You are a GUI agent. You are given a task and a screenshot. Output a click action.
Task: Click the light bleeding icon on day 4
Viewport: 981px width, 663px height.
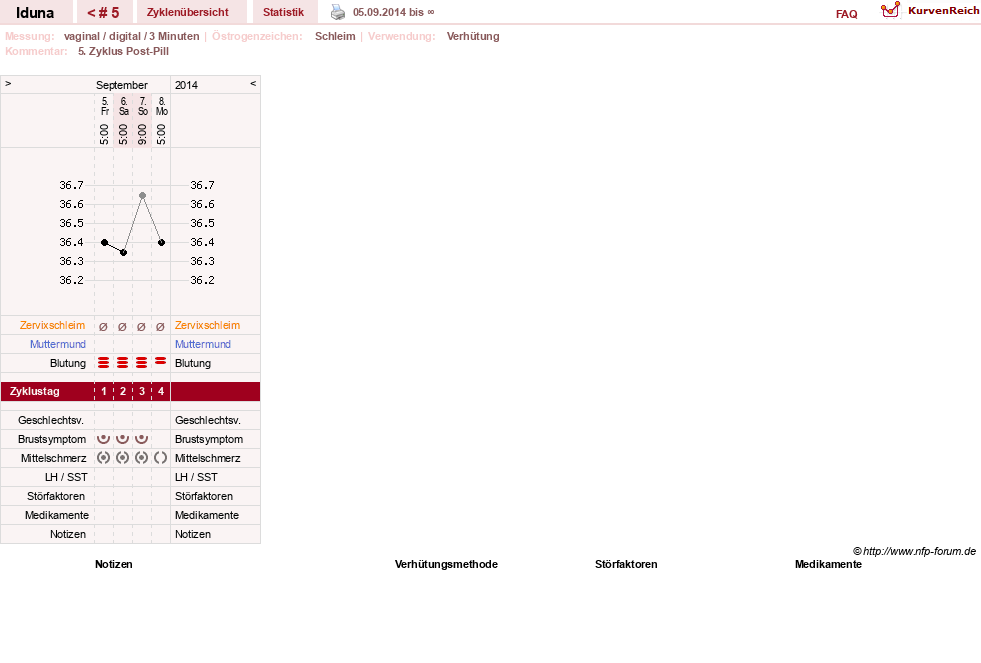pos(161,361)
